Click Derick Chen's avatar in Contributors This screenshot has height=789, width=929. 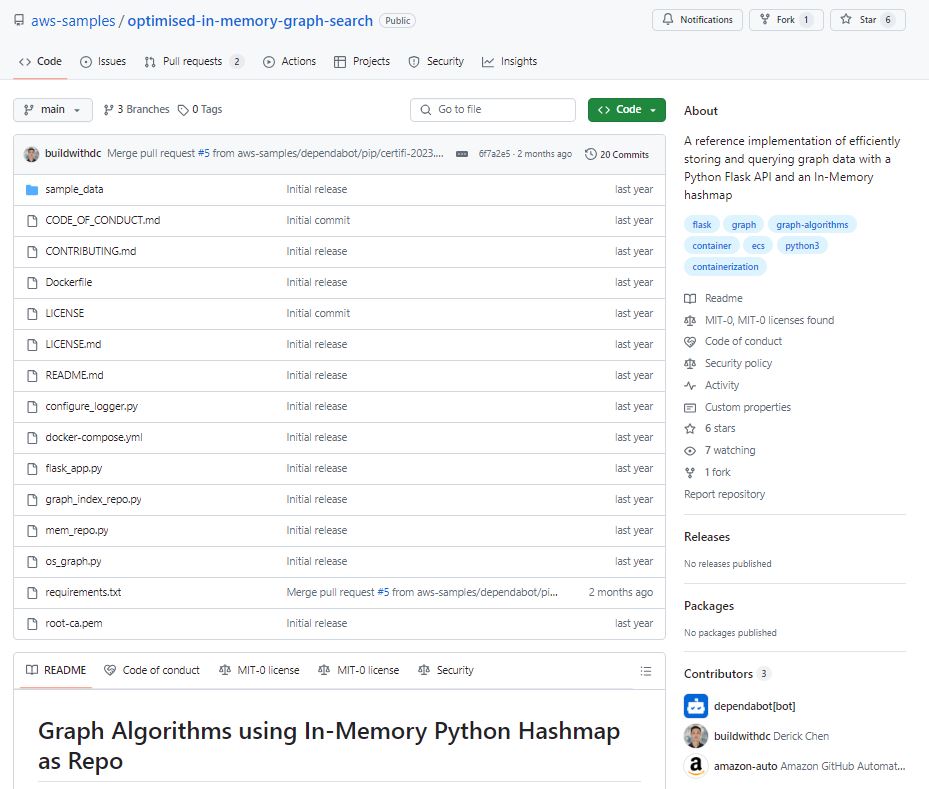click(x=696, y=736)
